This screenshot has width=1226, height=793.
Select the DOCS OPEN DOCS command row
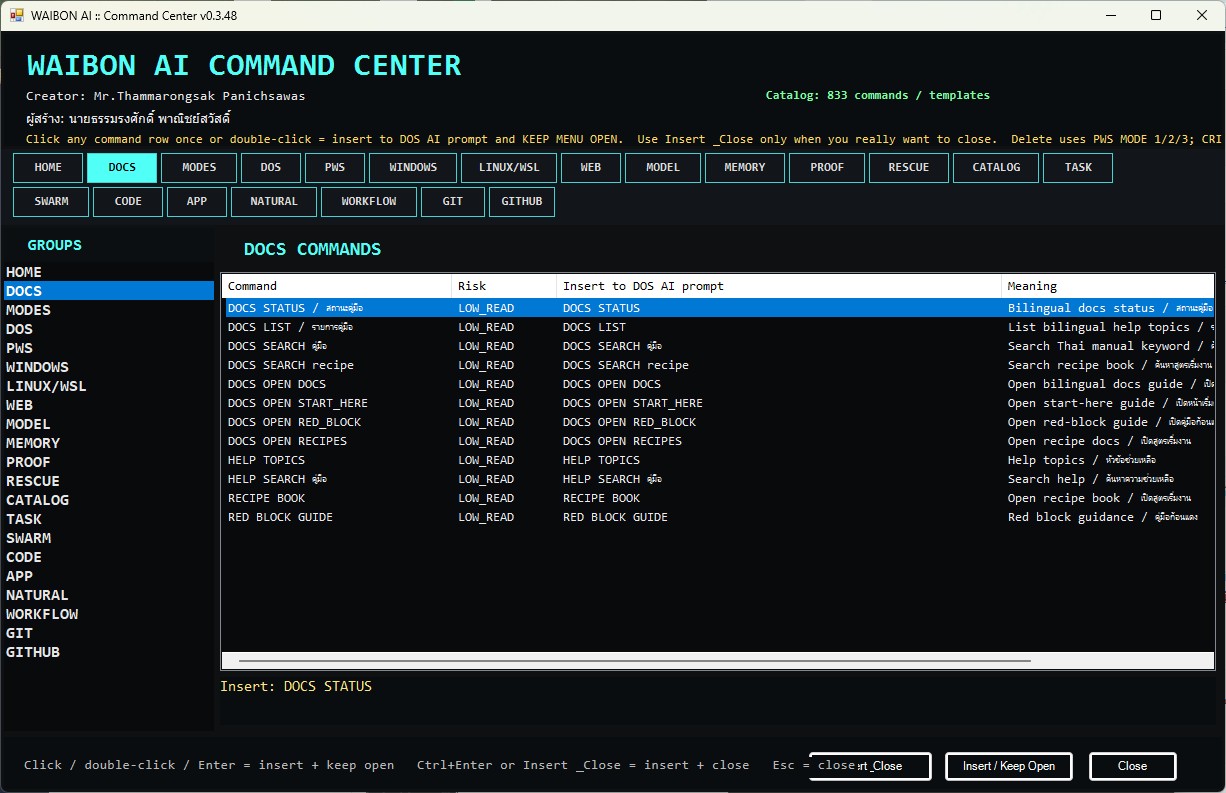(x=718, y=384)
